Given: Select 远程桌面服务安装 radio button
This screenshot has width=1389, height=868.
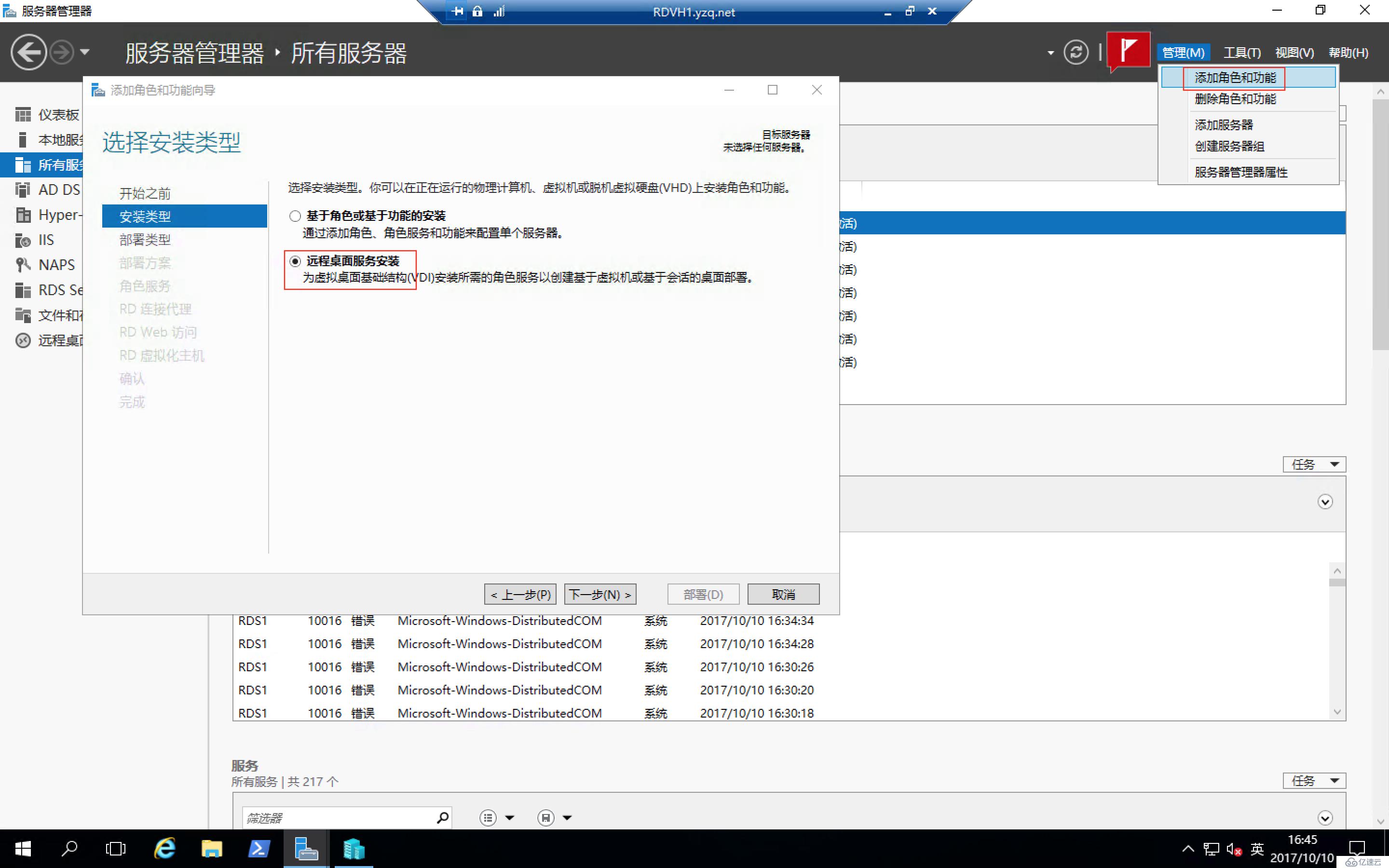Looking at the screenshot, I should pyautogui.click(x=295, y=261).
